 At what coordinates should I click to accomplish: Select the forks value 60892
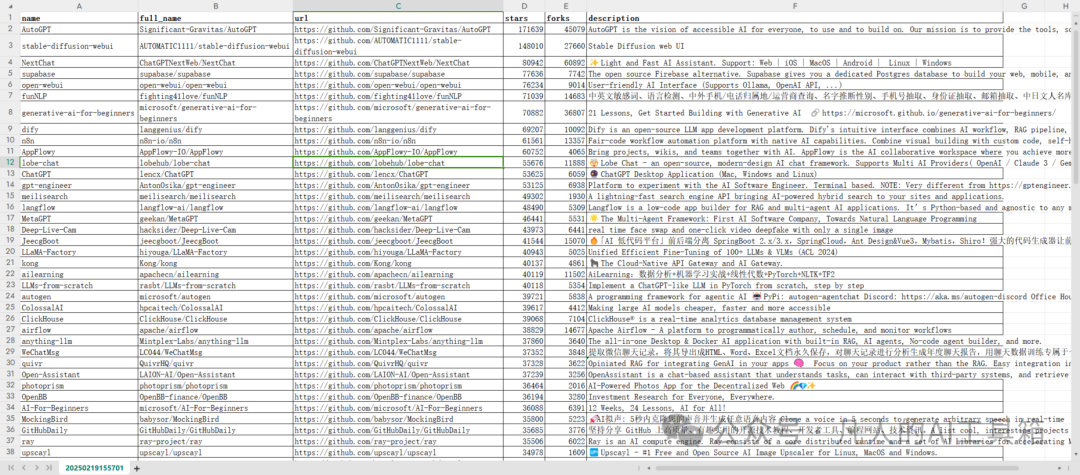[565, 63]
